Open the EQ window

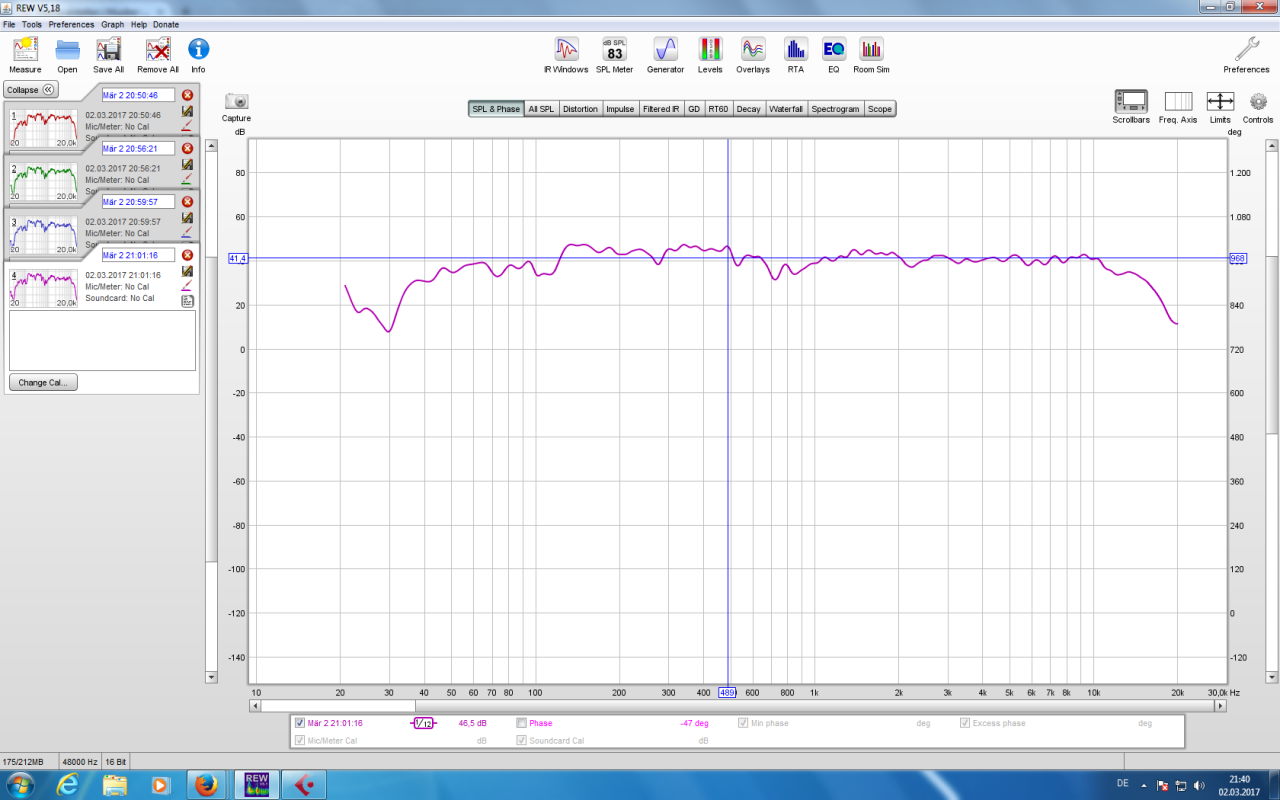(x=833, y=55)
